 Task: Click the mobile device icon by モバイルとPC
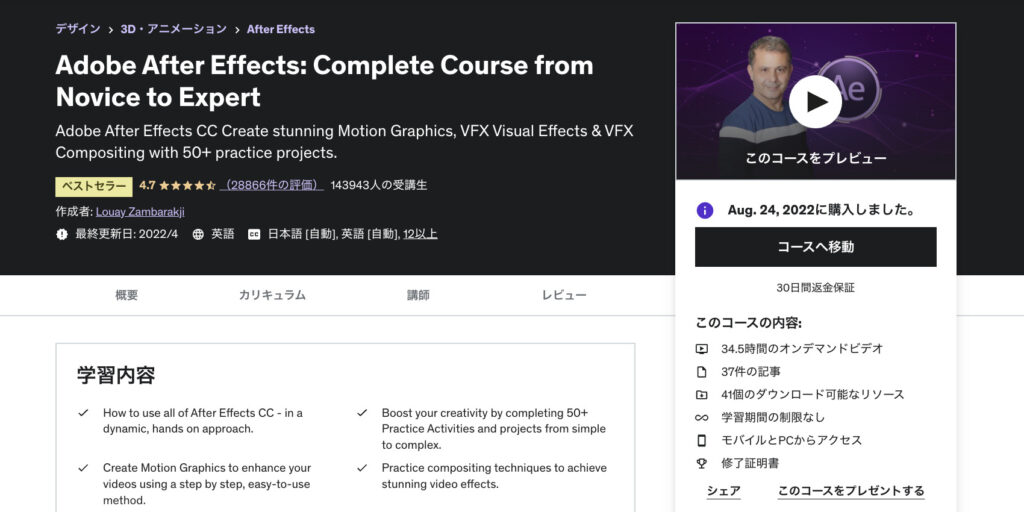coord(701,440)
